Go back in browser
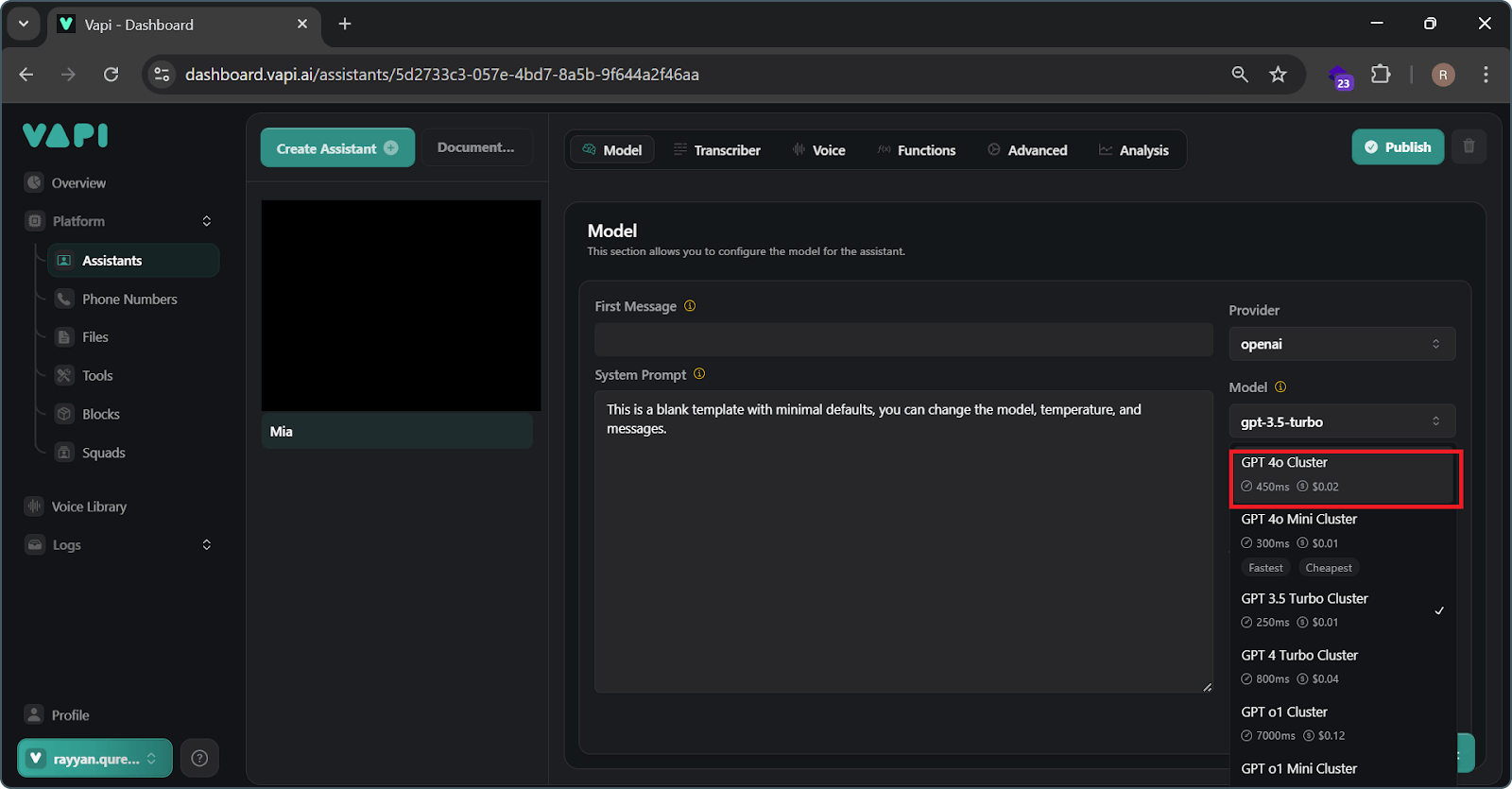 26,75
